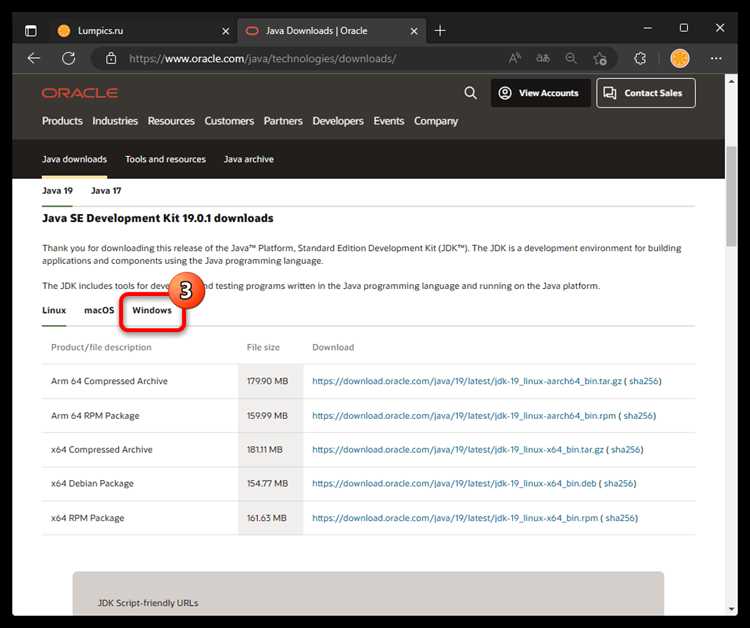Screen dimensions: 750x628
Task: Open browser extensions icon
Action: pyautogui.click(x=641, y=58)
